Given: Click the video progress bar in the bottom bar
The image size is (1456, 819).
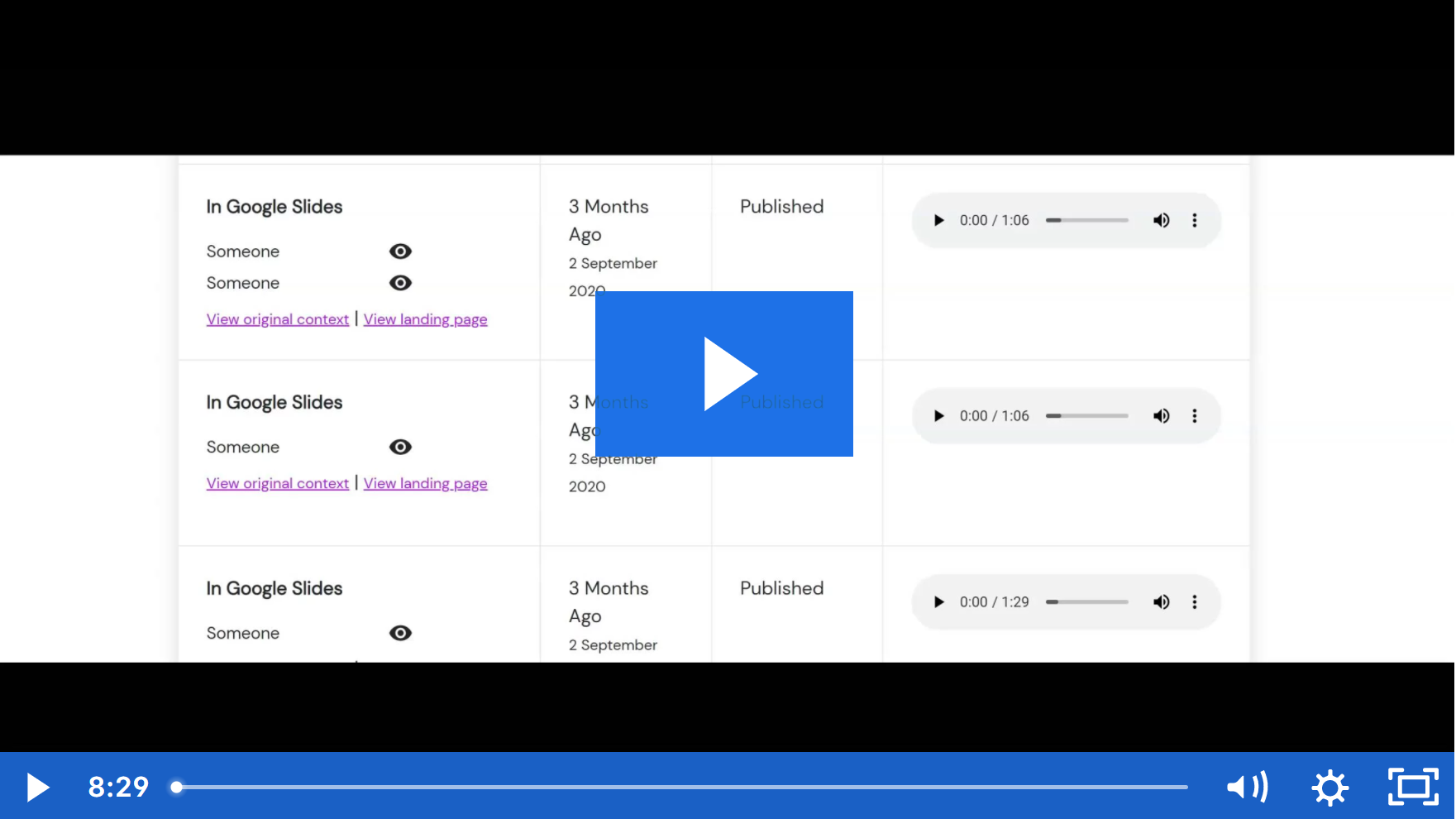Looking at the screenshot, I should (x=682, y=787).
